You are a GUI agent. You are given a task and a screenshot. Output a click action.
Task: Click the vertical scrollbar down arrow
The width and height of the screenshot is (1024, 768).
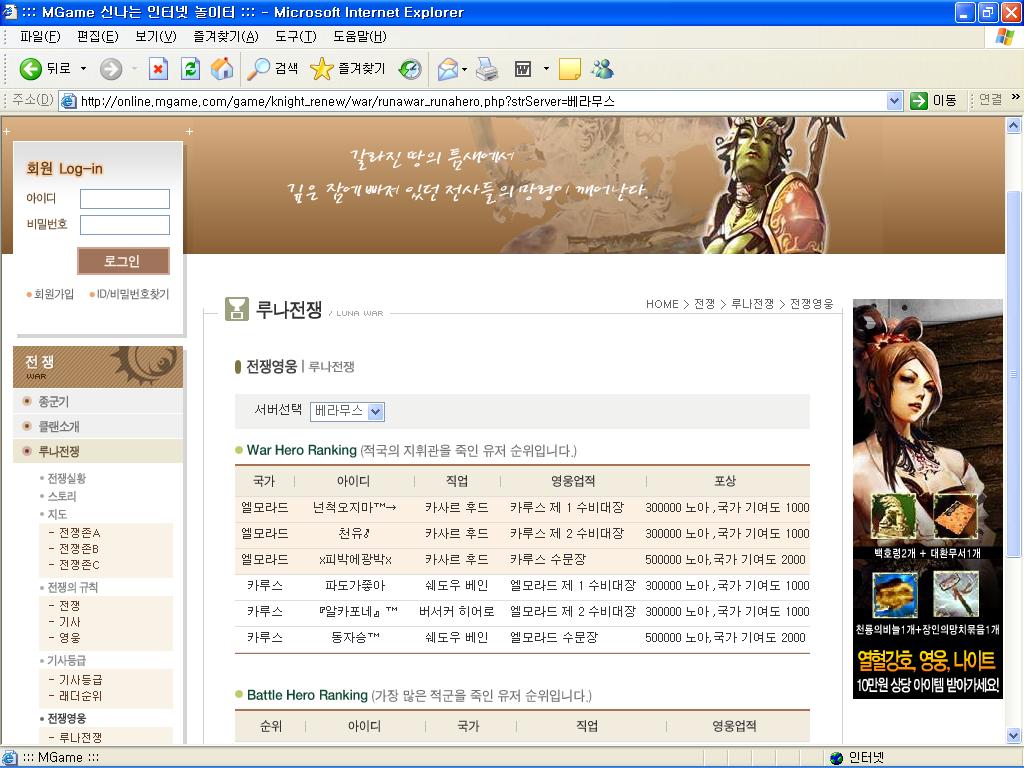click(1014, 735)
